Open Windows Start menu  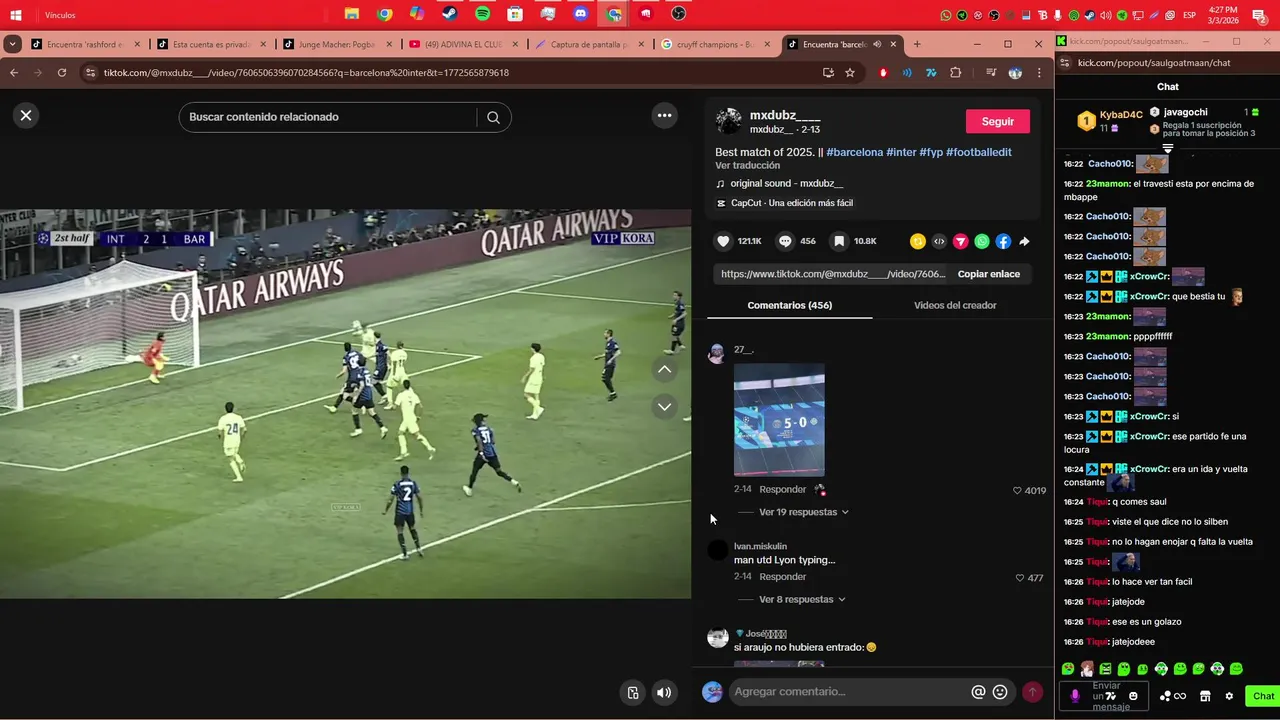coord(16,15)
